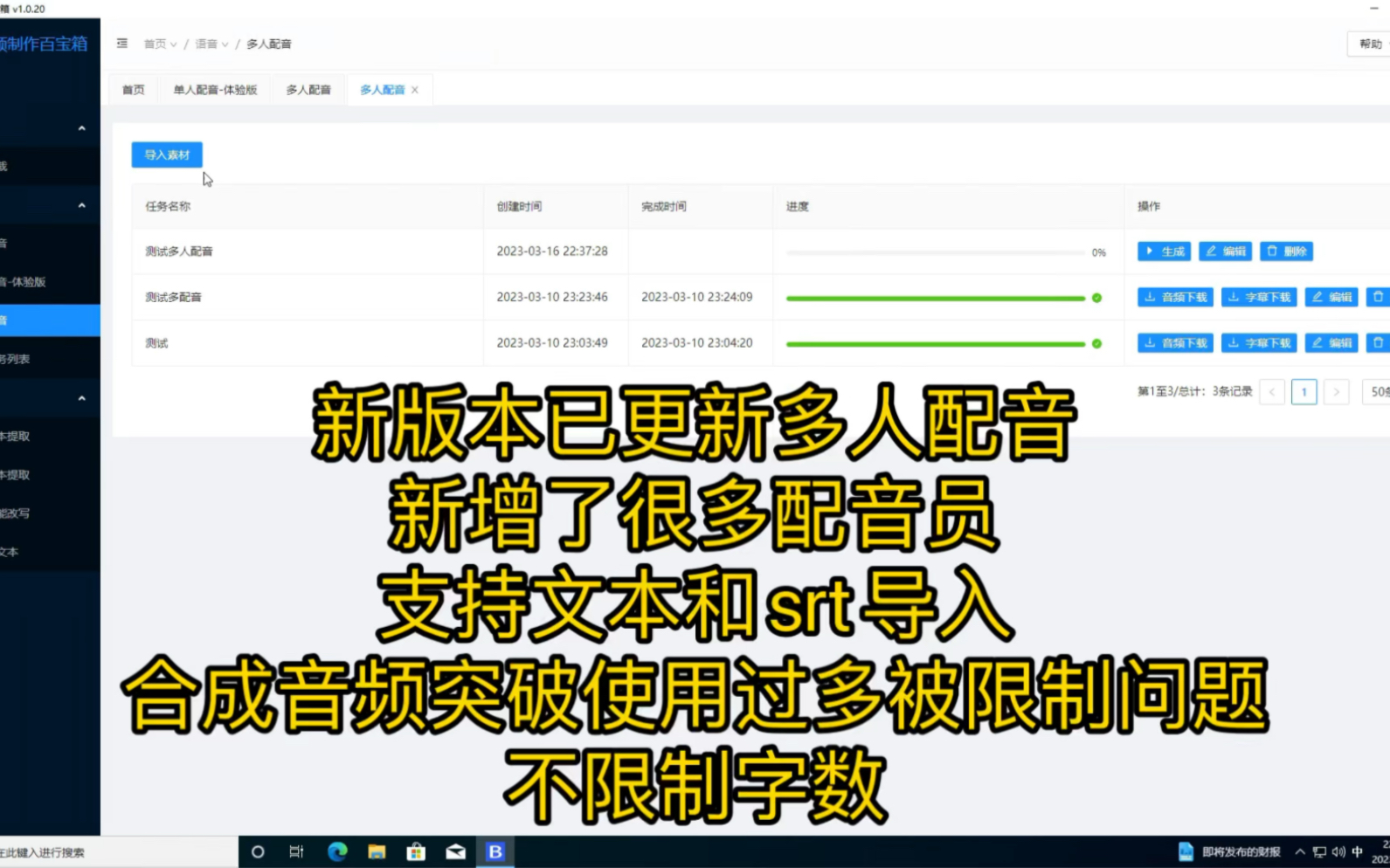Open File Explorer from the taskbar

(377, 851)
